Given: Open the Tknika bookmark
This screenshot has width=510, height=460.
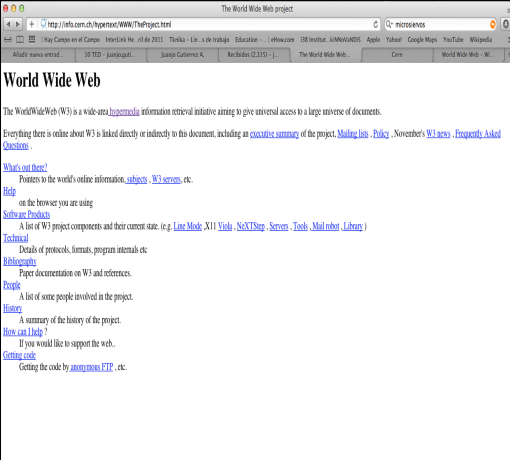Looking at the screenshot, I should [199, 40].
